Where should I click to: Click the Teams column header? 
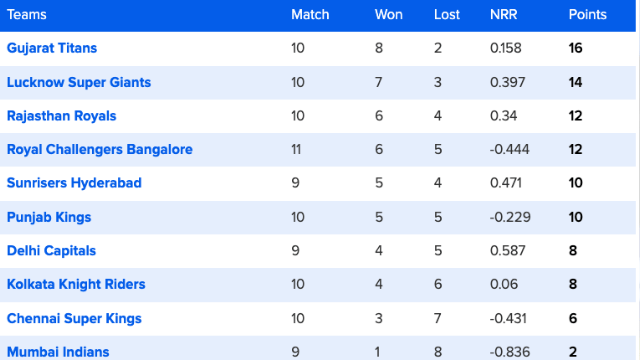click(27, 15)
